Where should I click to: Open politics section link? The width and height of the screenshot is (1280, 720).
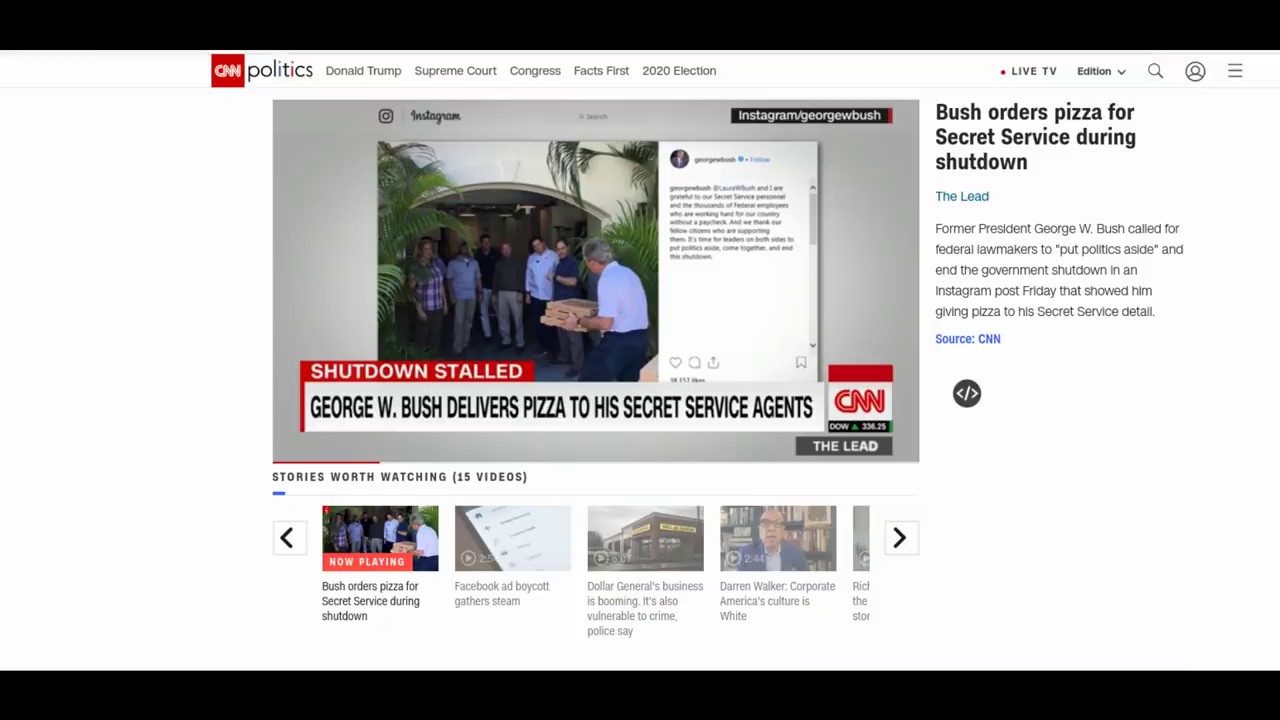point(280,70)
